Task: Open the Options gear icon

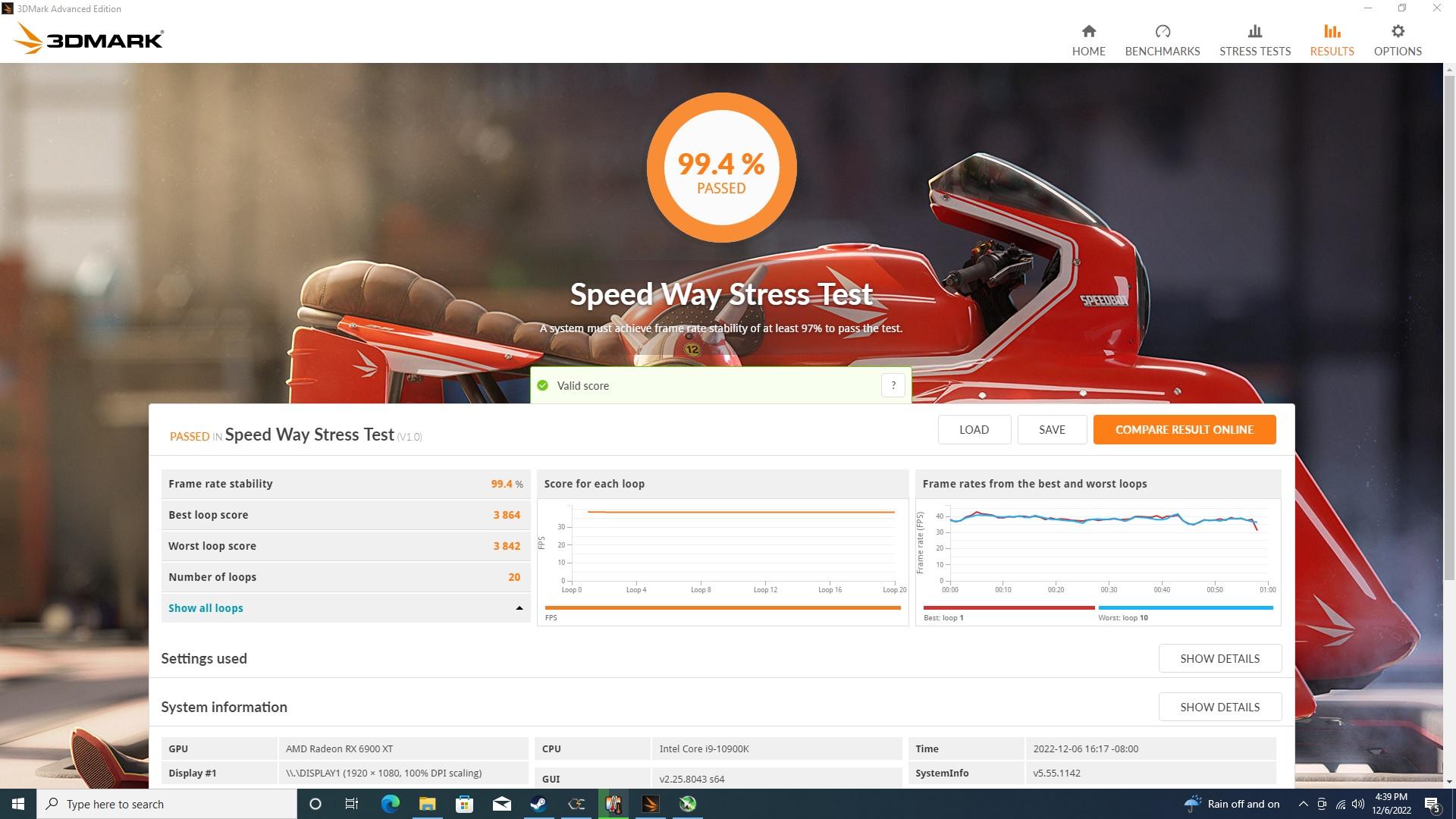Action: (1397, 32)
